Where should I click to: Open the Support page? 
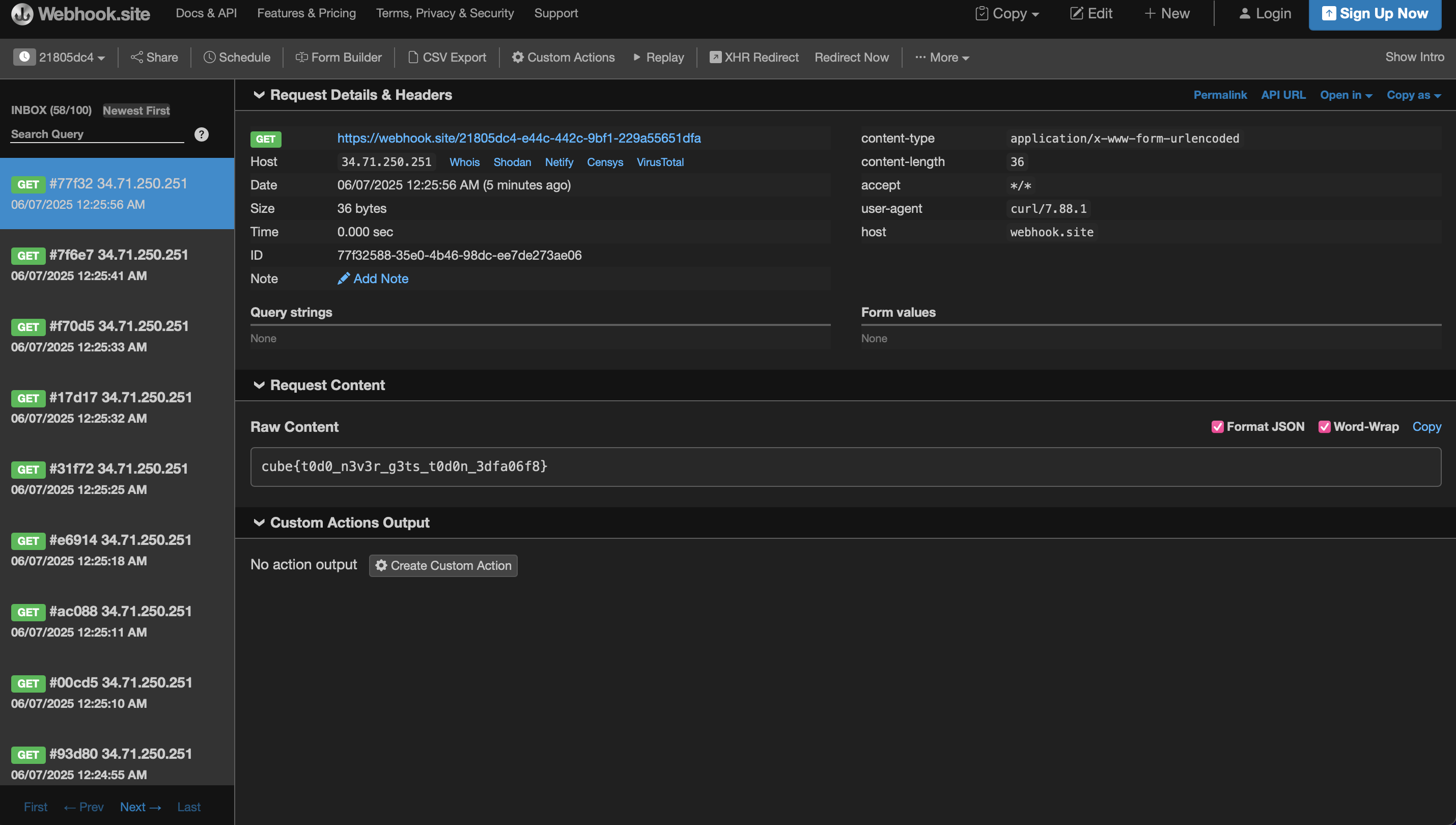point(555,13)
